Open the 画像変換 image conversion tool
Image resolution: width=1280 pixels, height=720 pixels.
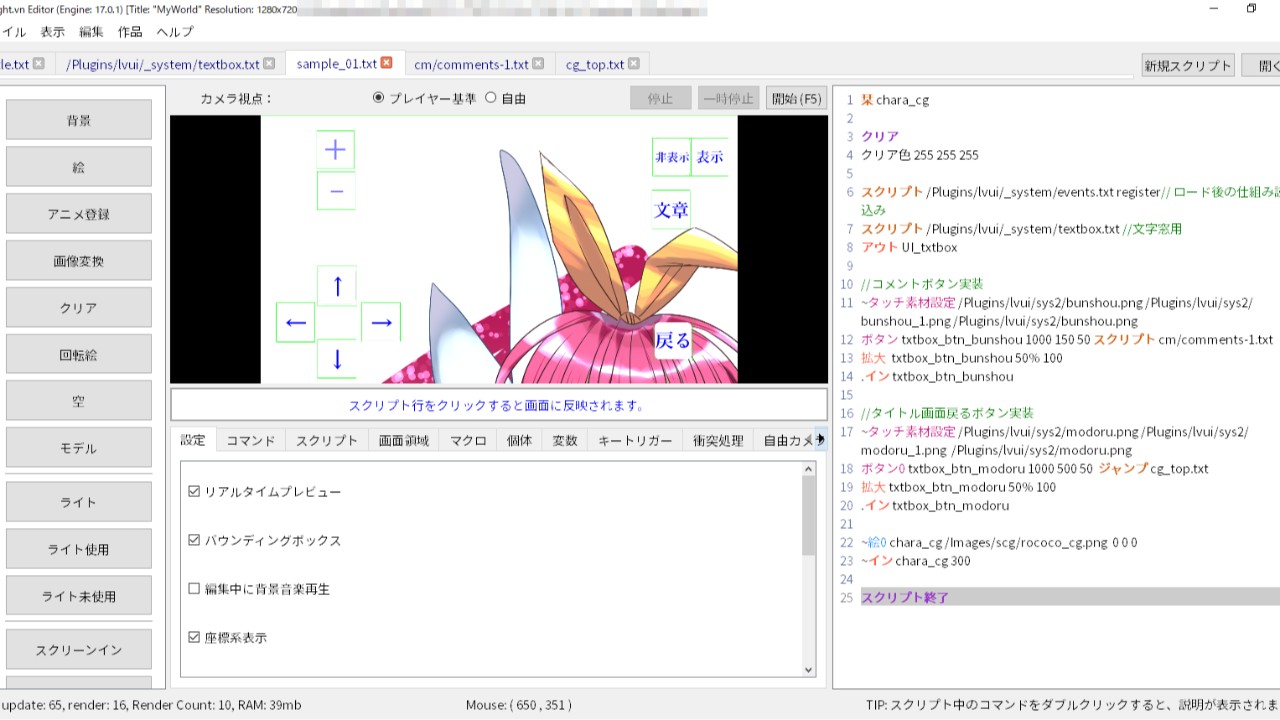[79, 260]
